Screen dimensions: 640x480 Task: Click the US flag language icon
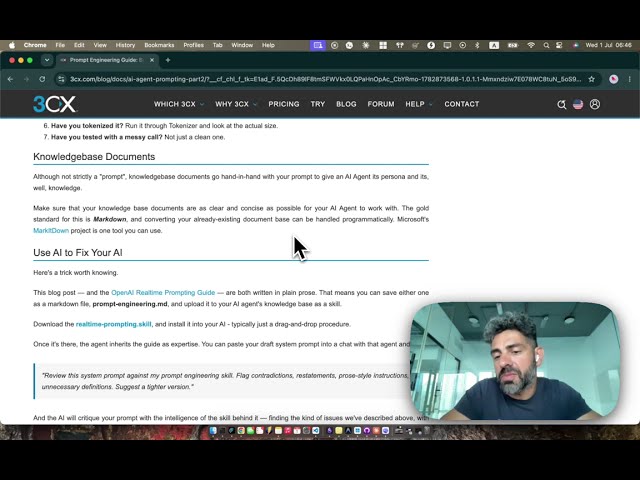pyautogui.click(x=578, y=104)
